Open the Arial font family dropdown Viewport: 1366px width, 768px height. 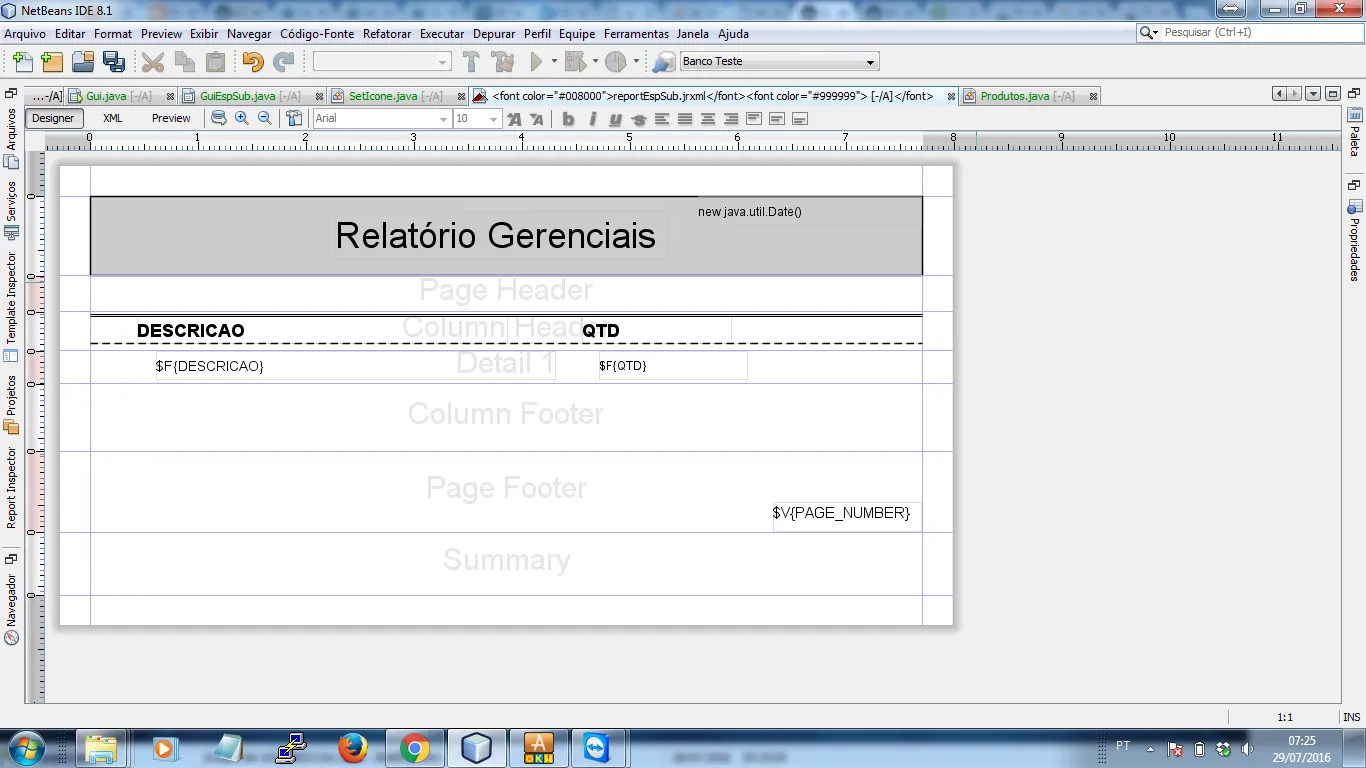(x=443, y=119)
